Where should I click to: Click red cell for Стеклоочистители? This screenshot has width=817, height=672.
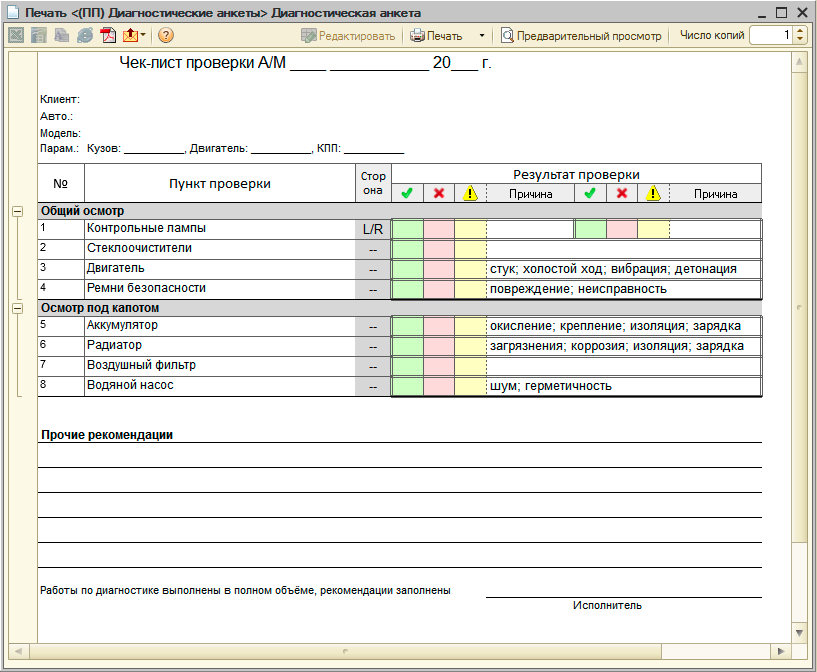coord(439,250)
